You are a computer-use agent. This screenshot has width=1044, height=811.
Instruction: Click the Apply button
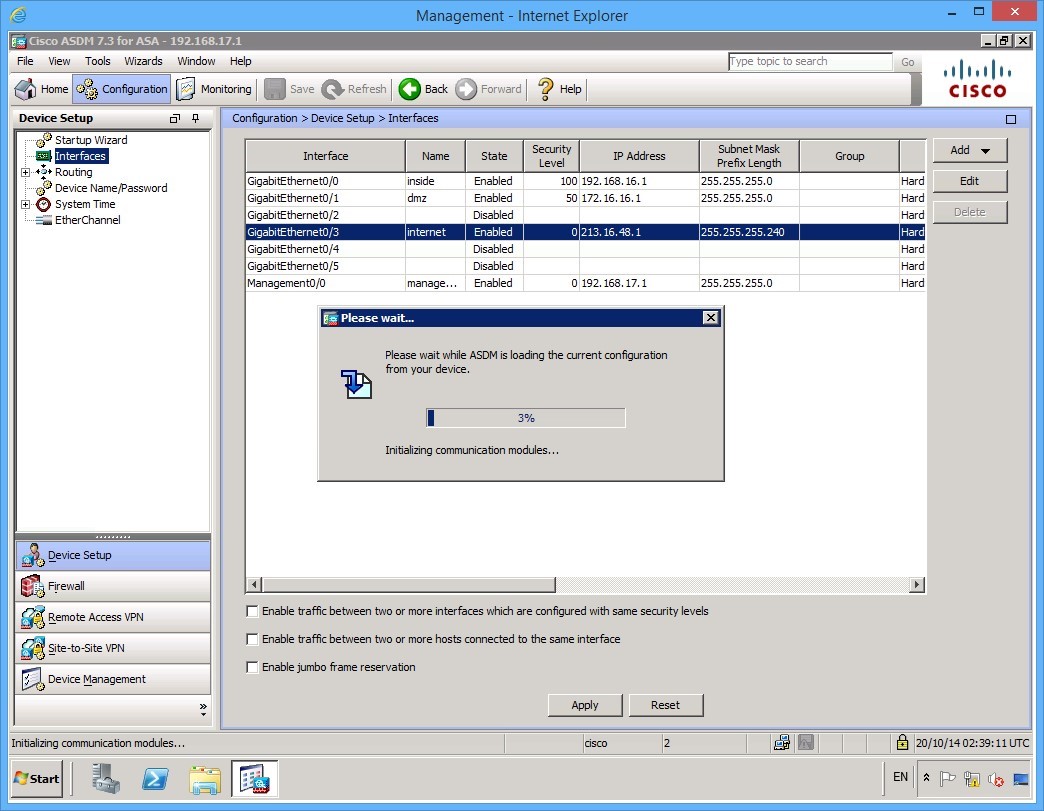click(x=585, y=705)
